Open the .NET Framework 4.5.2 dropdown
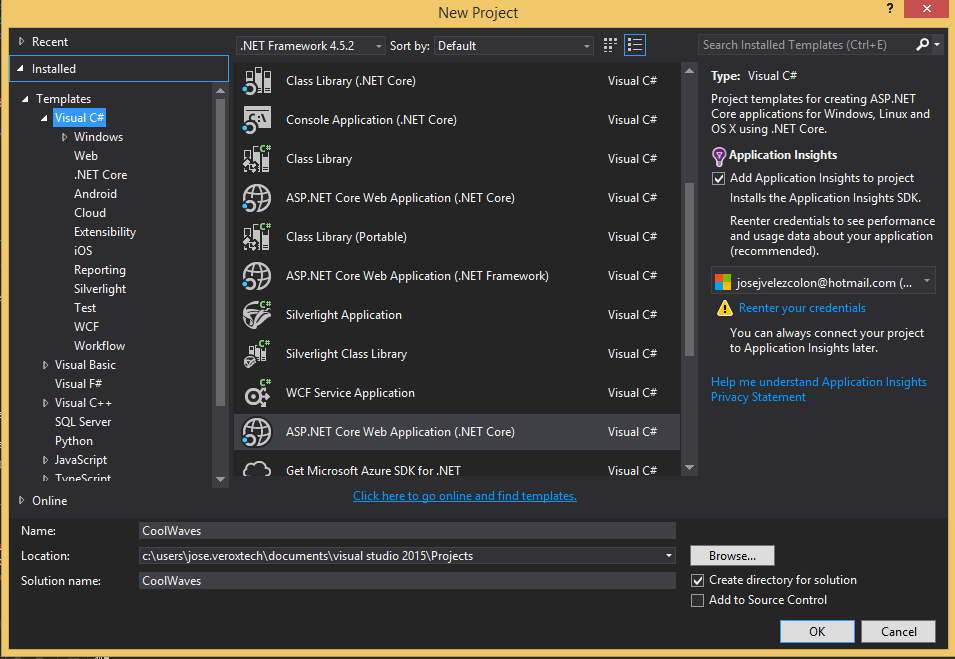Viewport: 955px width, 659px height. pyautogui.click(x=378, y=45)
